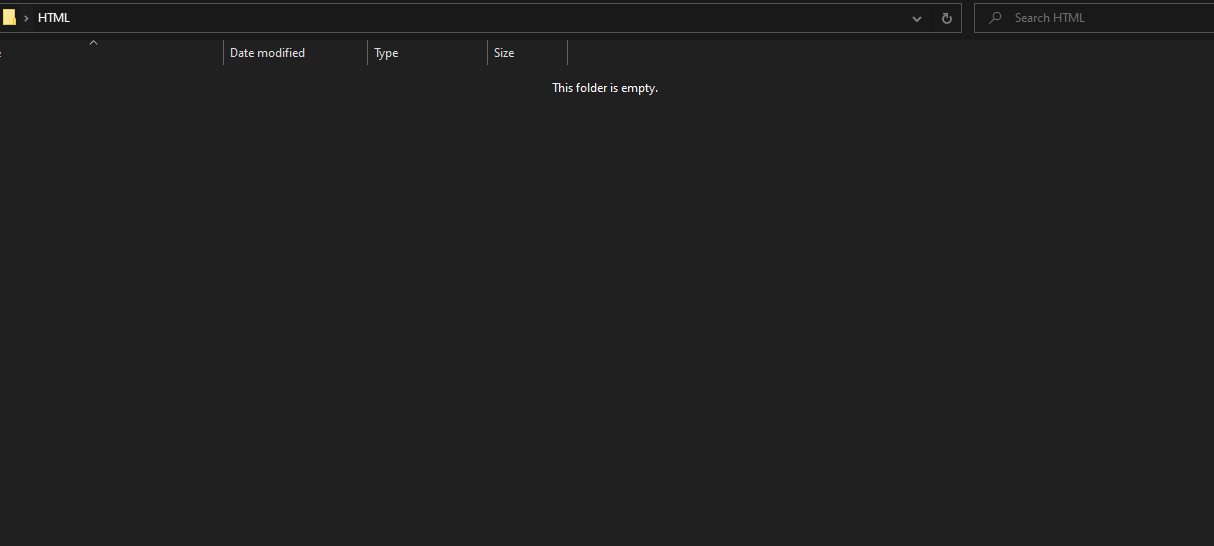The image size is (1214, 546).
Task: Click the "This folder is empty." message
Action: click(x=604, y=88)
